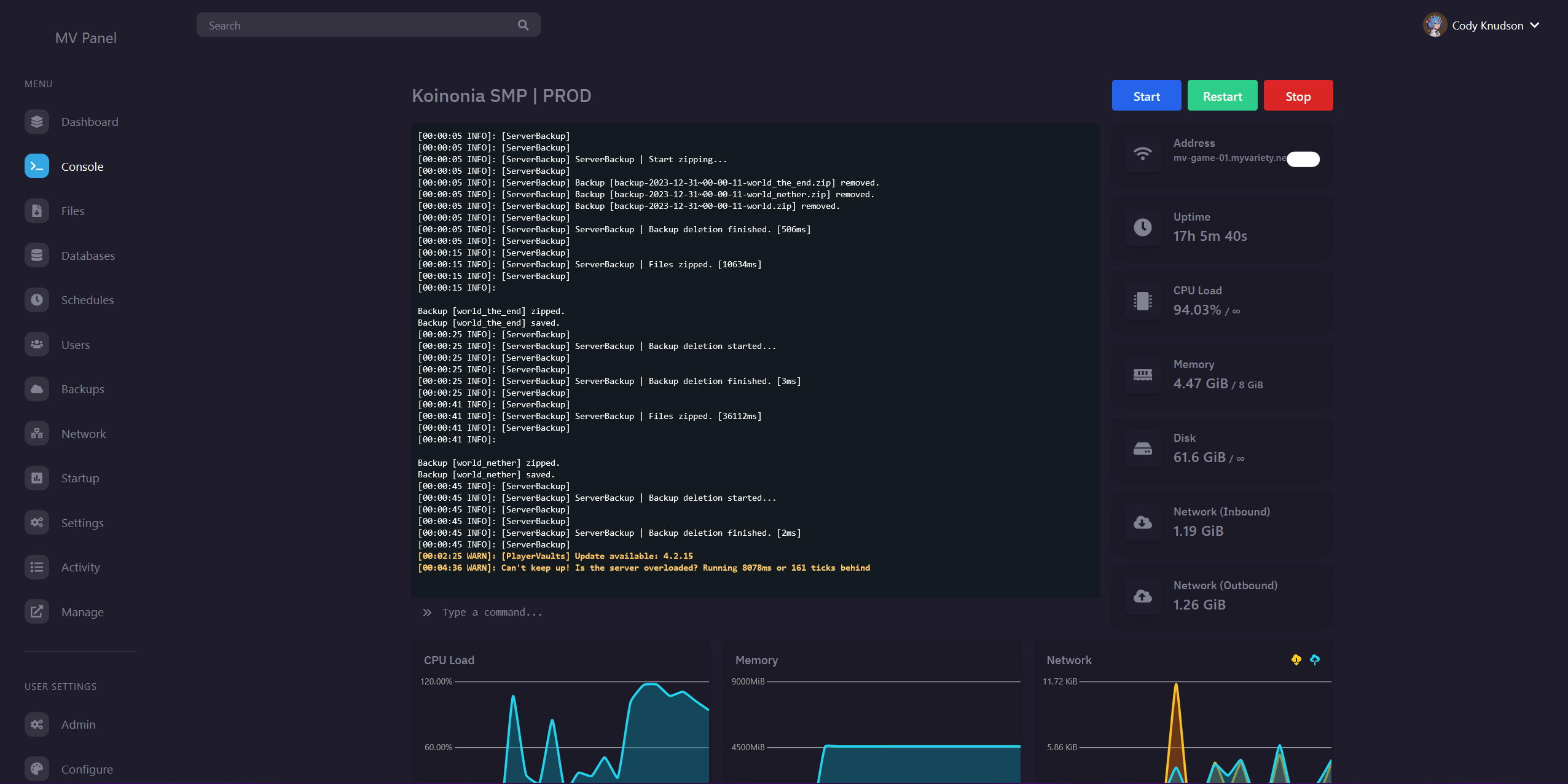Viewport: 1568px width, 784px height.
Task: Open the Manage external-link icon
Action: [37, 612]
